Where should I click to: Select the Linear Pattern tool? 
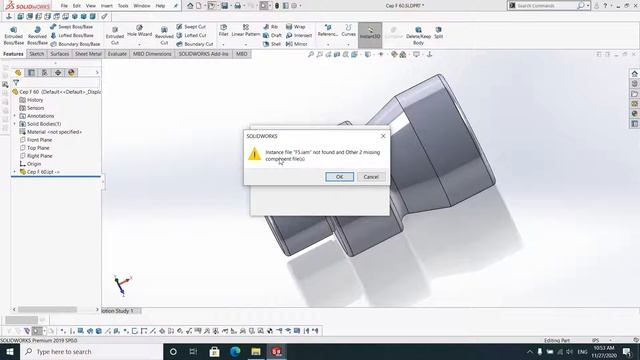[x=246, y=30]
